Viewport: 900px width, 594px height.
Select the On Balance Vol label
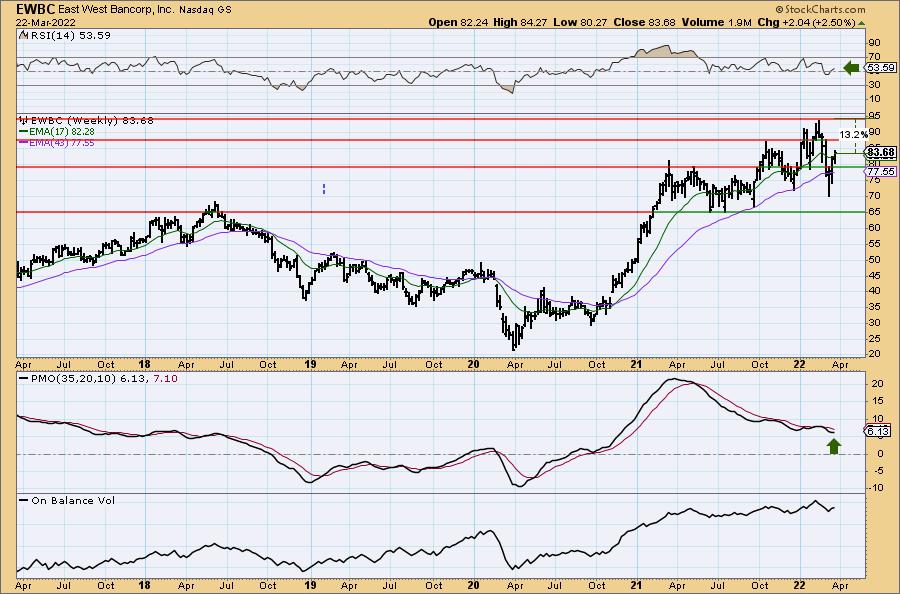pyautogui.click(x=73, y=500)
